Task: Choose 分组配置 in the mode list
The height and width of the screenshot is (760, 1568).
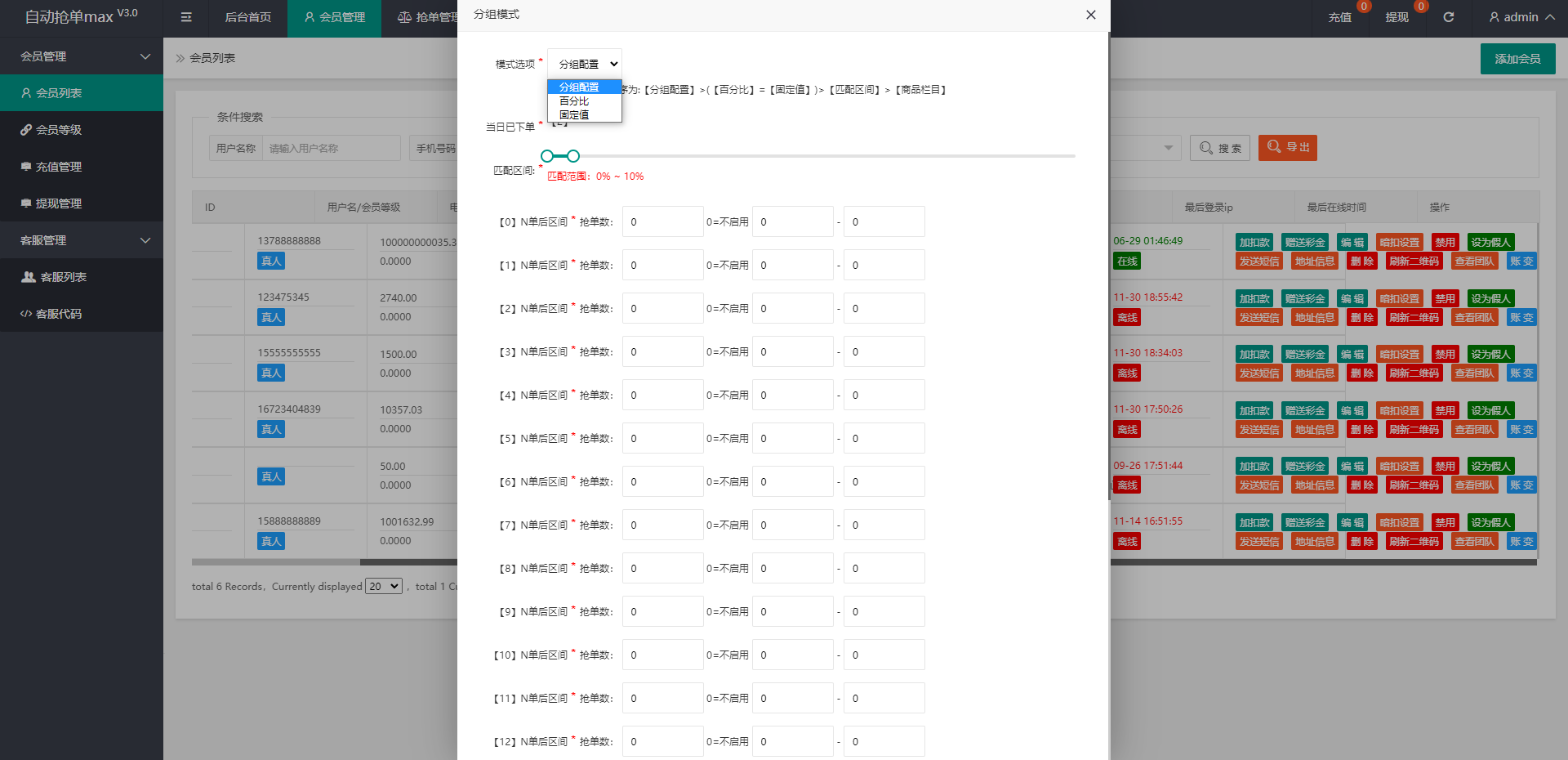Action: tap(584, 87)
